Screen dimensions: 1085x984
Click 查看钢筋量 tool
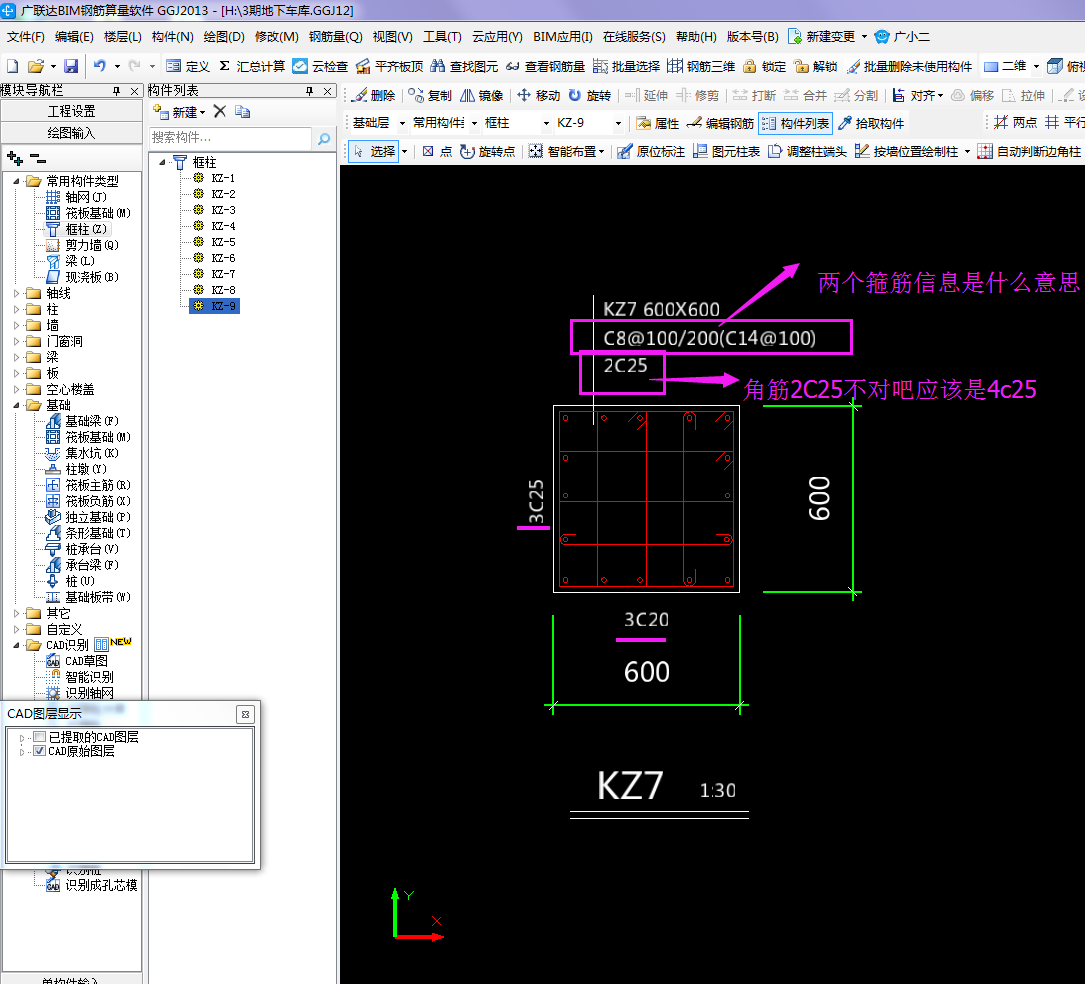click(545, 66)
